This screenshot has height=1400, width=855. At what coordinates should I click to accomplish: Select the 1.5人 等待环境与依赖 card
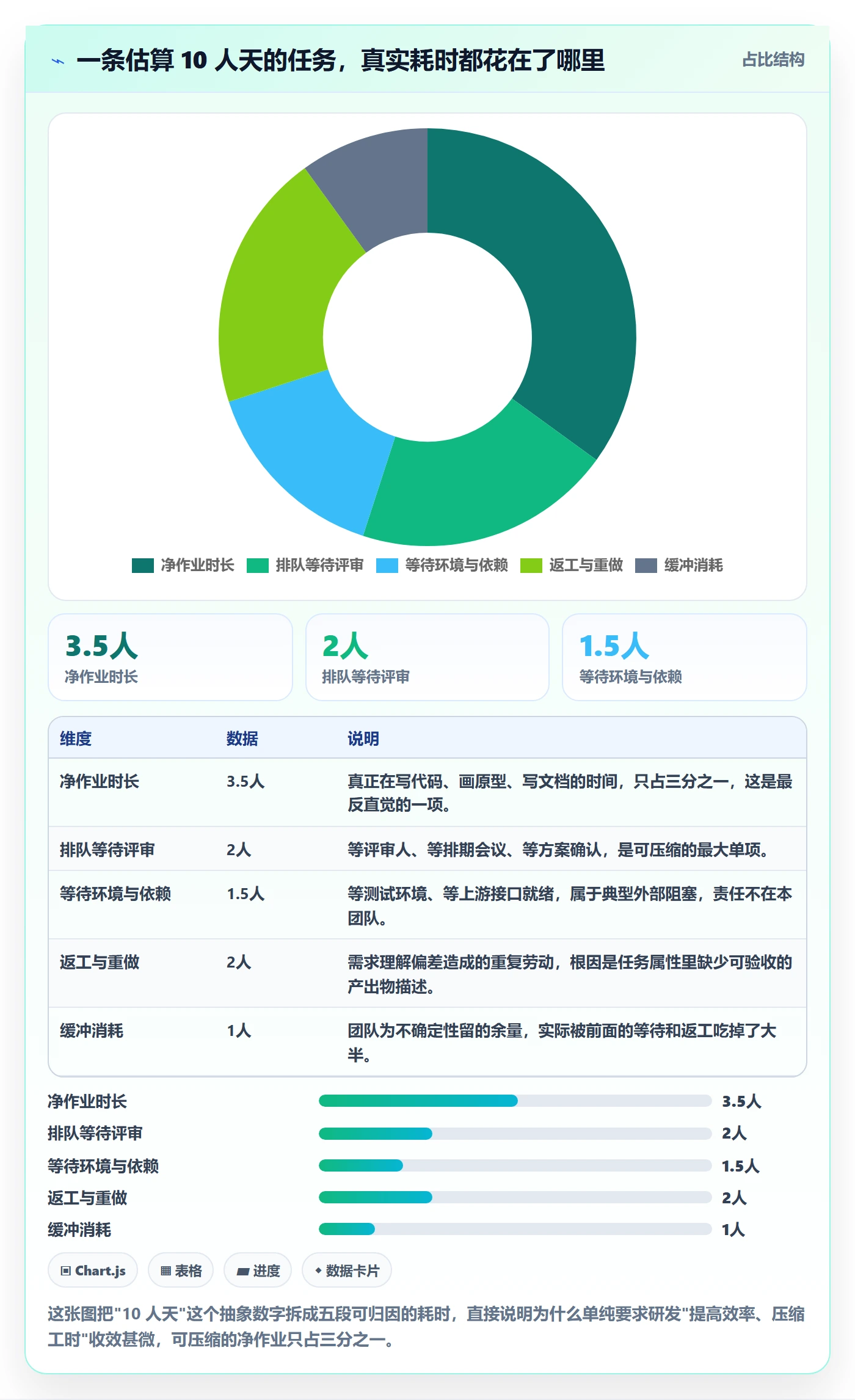click(x=685, y=657)
